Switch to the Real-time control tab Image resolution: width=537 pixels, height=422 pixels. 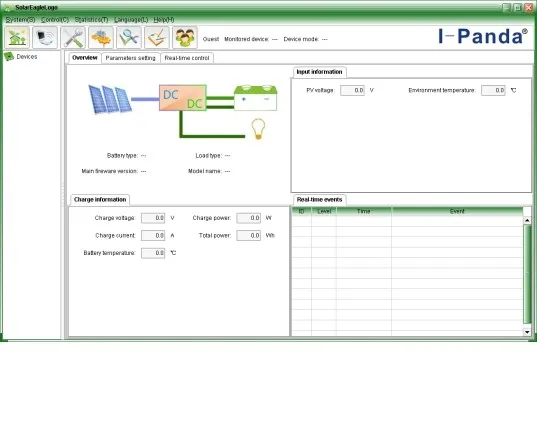187,58
